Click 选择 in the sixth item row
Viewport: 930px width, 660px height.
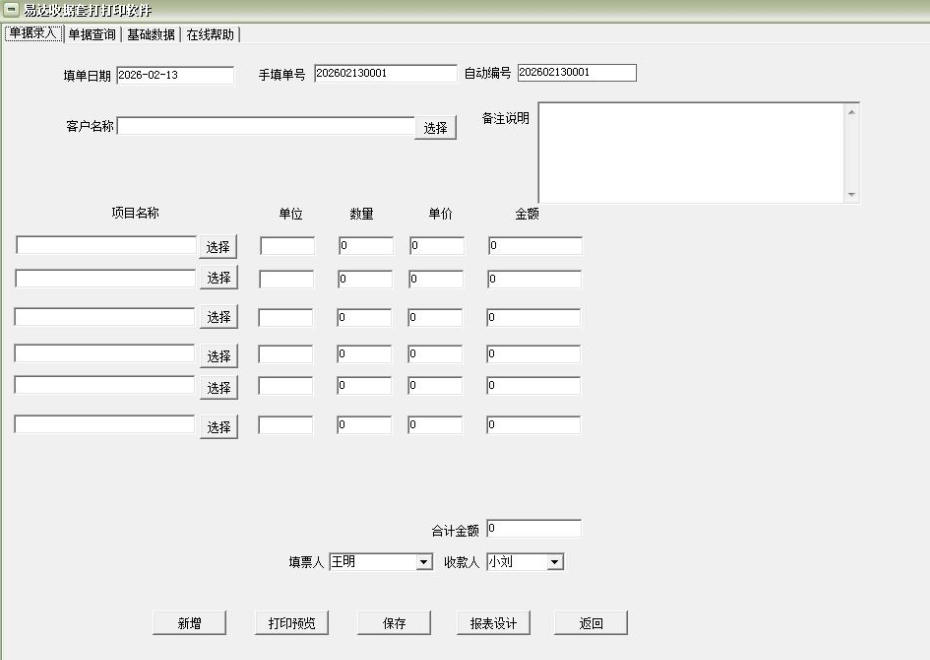pyautogui.click(x=218, y=426)
